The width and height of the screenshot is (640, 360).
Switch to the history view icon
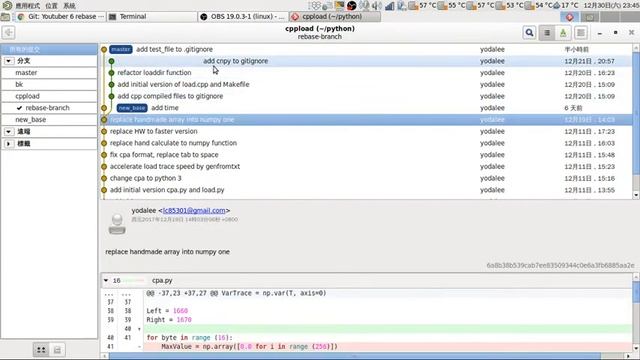(547, 33)
